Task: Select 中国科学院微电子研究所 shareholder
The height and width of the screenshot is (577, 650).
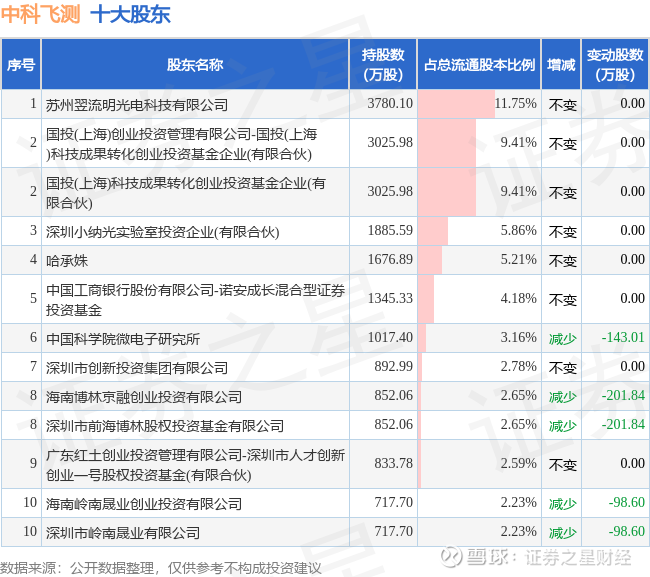Action: 123,339
